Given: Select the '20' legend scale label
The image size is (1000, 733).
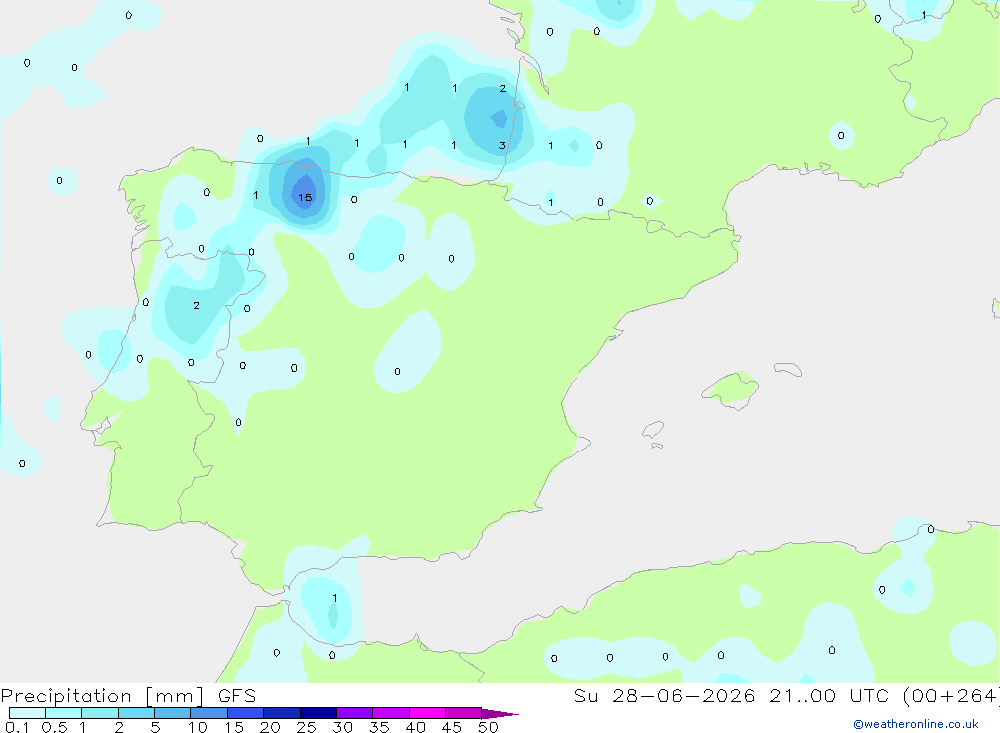Looking at the screenshot, I should pyautogui.click(x=270, y=727).
